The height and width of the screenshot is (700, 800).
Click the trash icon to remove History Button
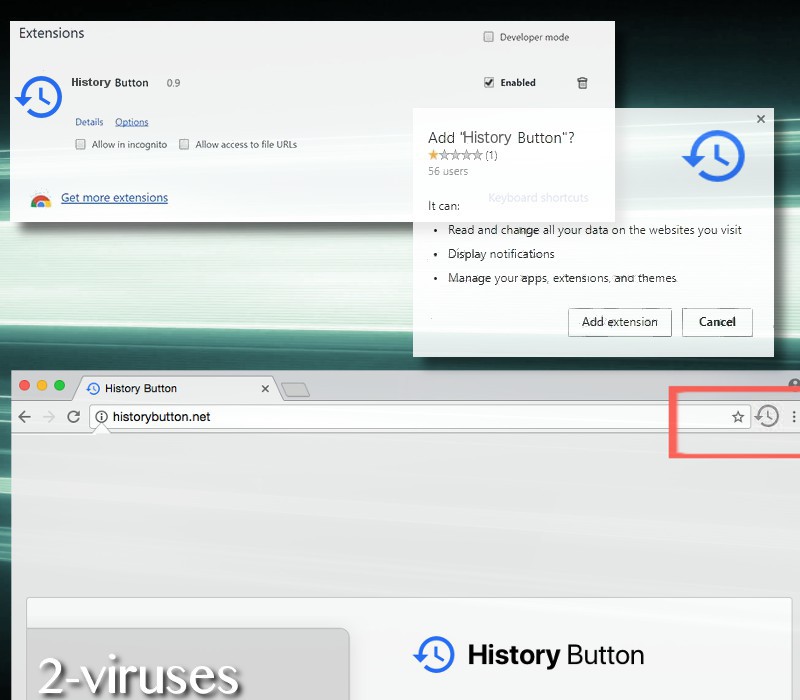tap(583, 84)
